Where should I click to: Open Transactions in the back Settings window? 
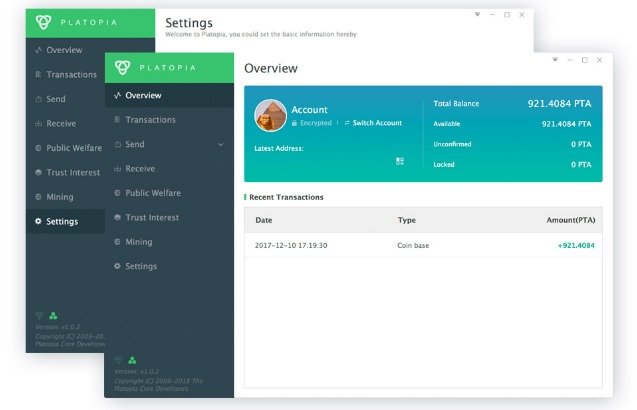click(65, 74)
